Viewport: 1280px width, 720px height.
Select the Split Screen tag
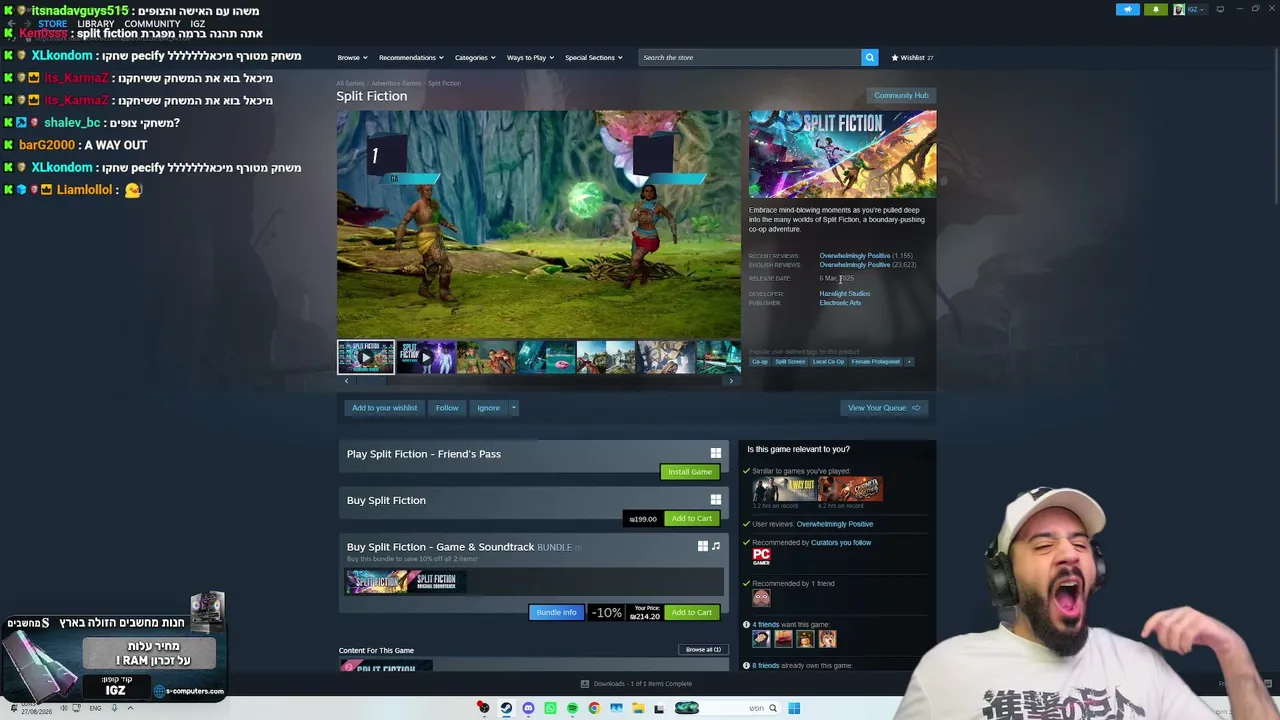tap(790, 361)
